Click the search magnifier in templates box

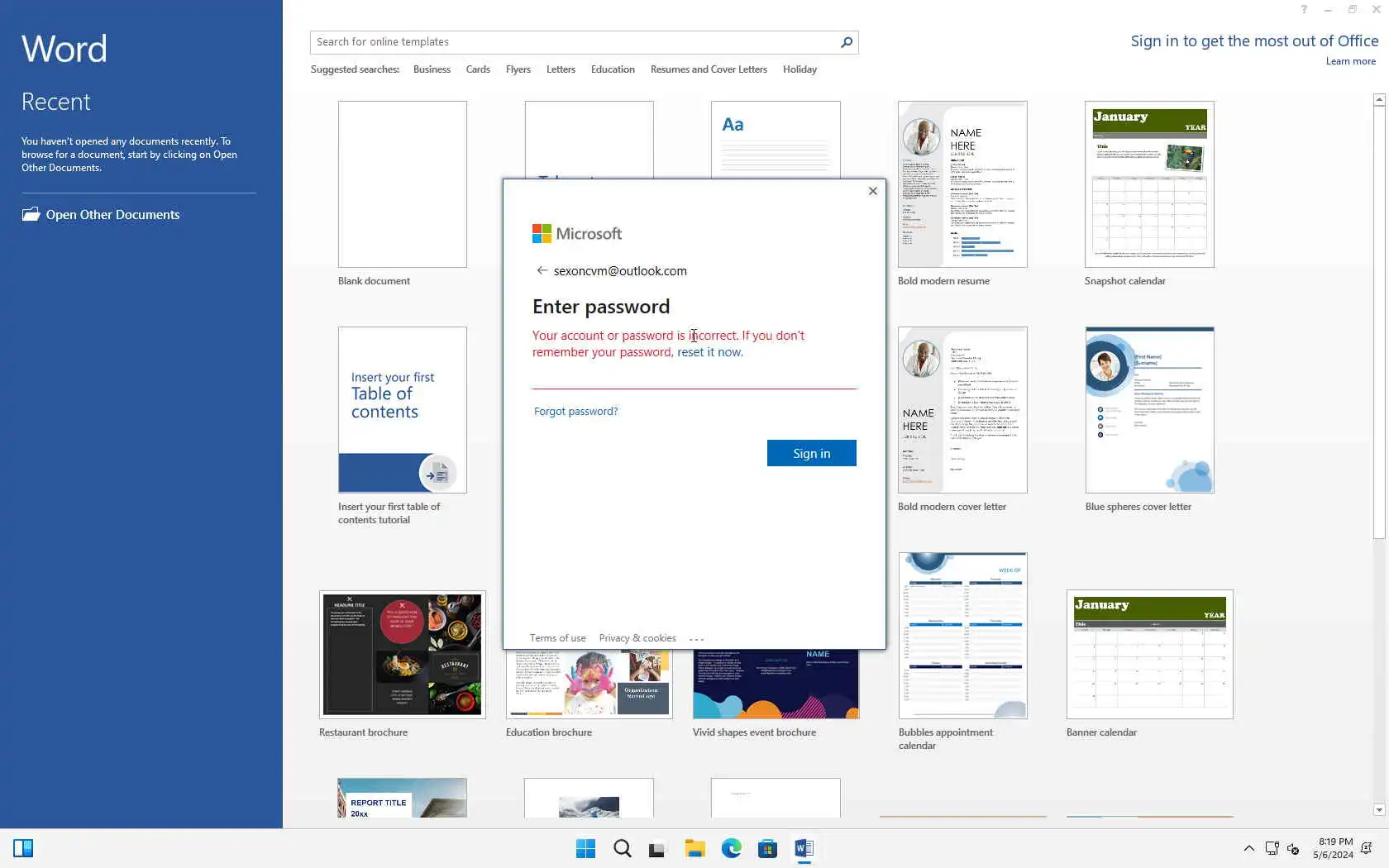point(846,42)
